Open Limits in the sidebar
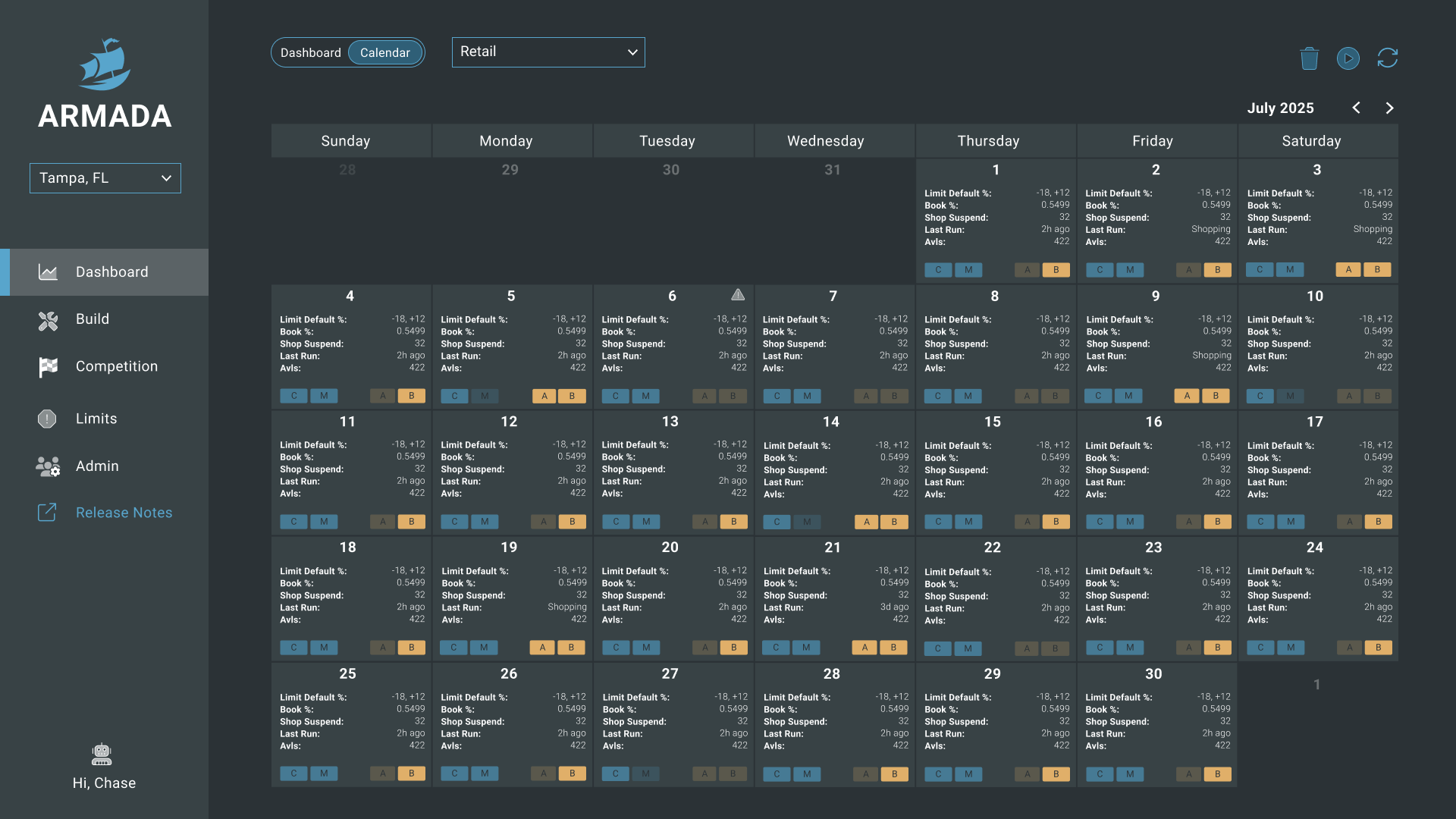This screenshot has width=1456, height=819. [x=96, y=419]
